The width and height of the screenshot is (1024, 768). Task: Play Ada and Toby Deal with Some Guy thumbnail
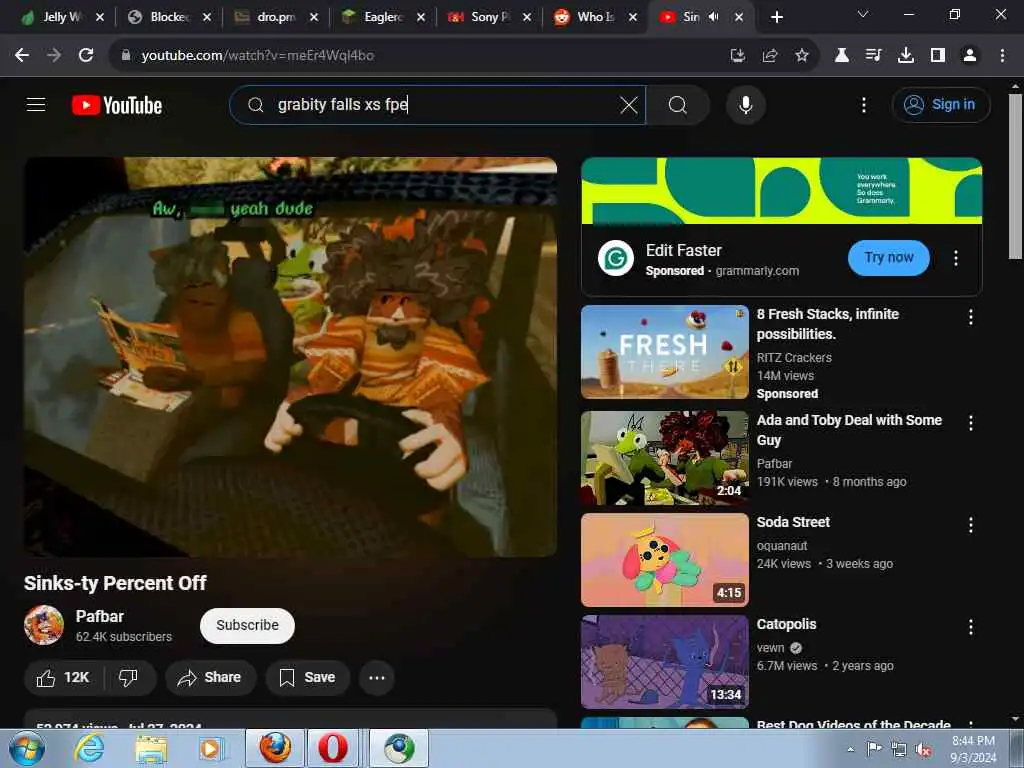[665, 458]
